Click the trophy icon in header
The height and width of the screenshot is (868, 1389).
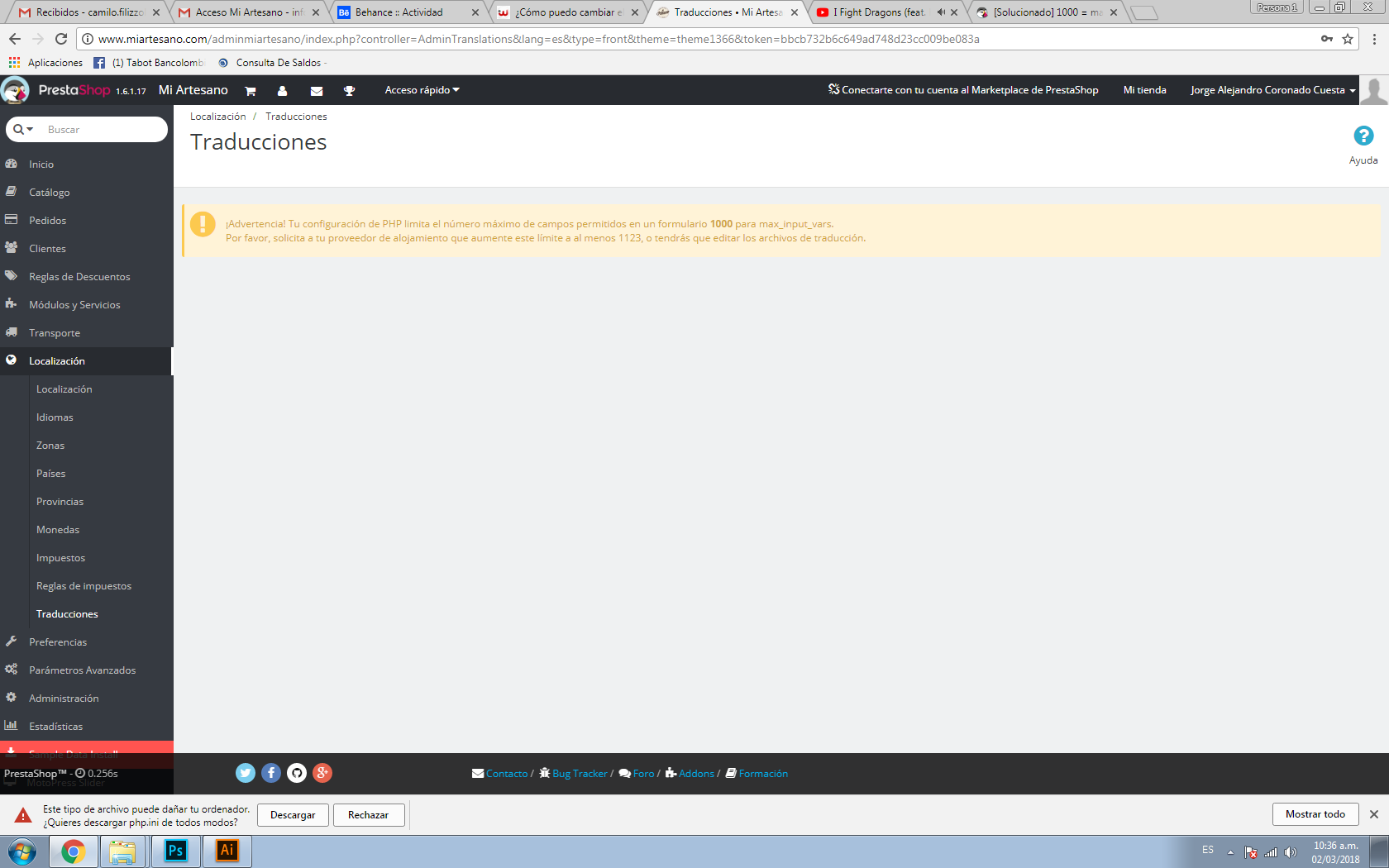point(350,91)
